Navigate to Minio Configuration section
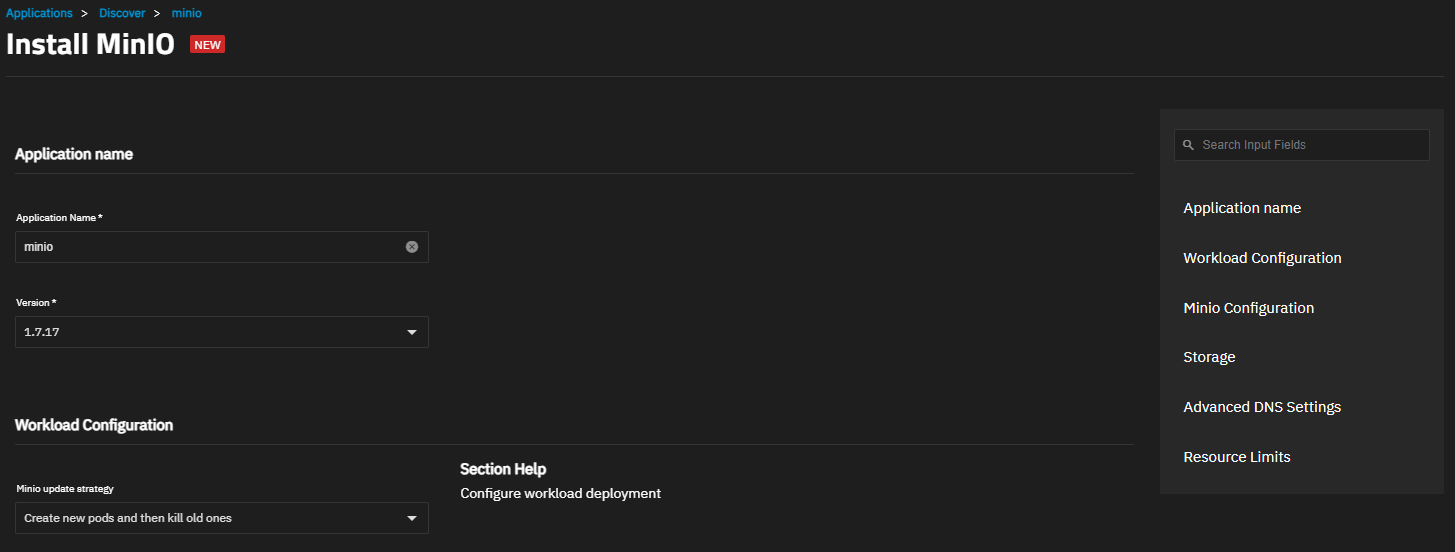Image resolution: width=1455 pixels, height=552 pixels. click(1248, 308)
